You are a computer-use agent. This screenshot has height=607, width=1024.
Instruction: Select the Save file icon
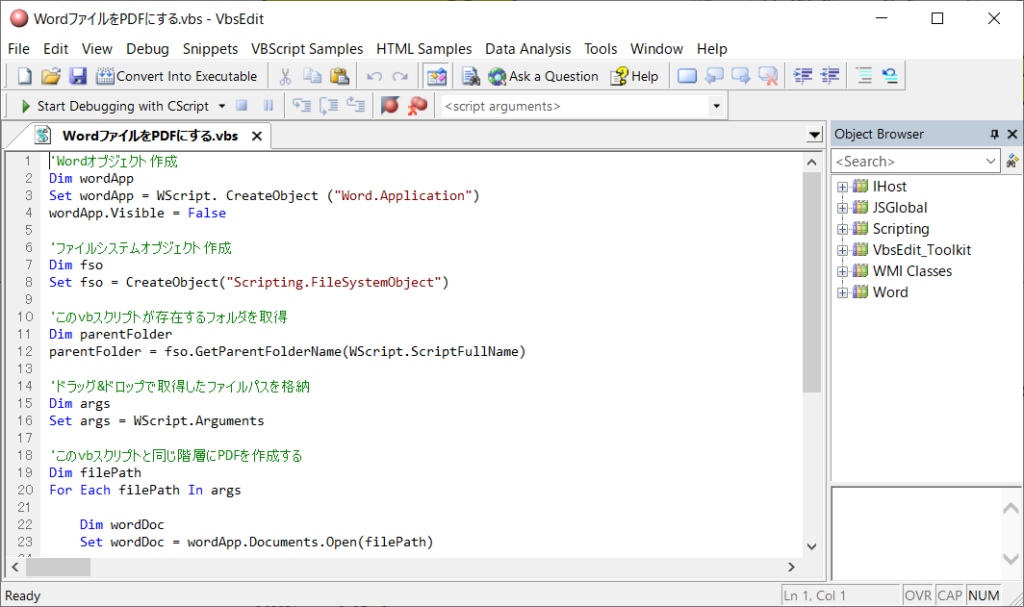(78, 75)
